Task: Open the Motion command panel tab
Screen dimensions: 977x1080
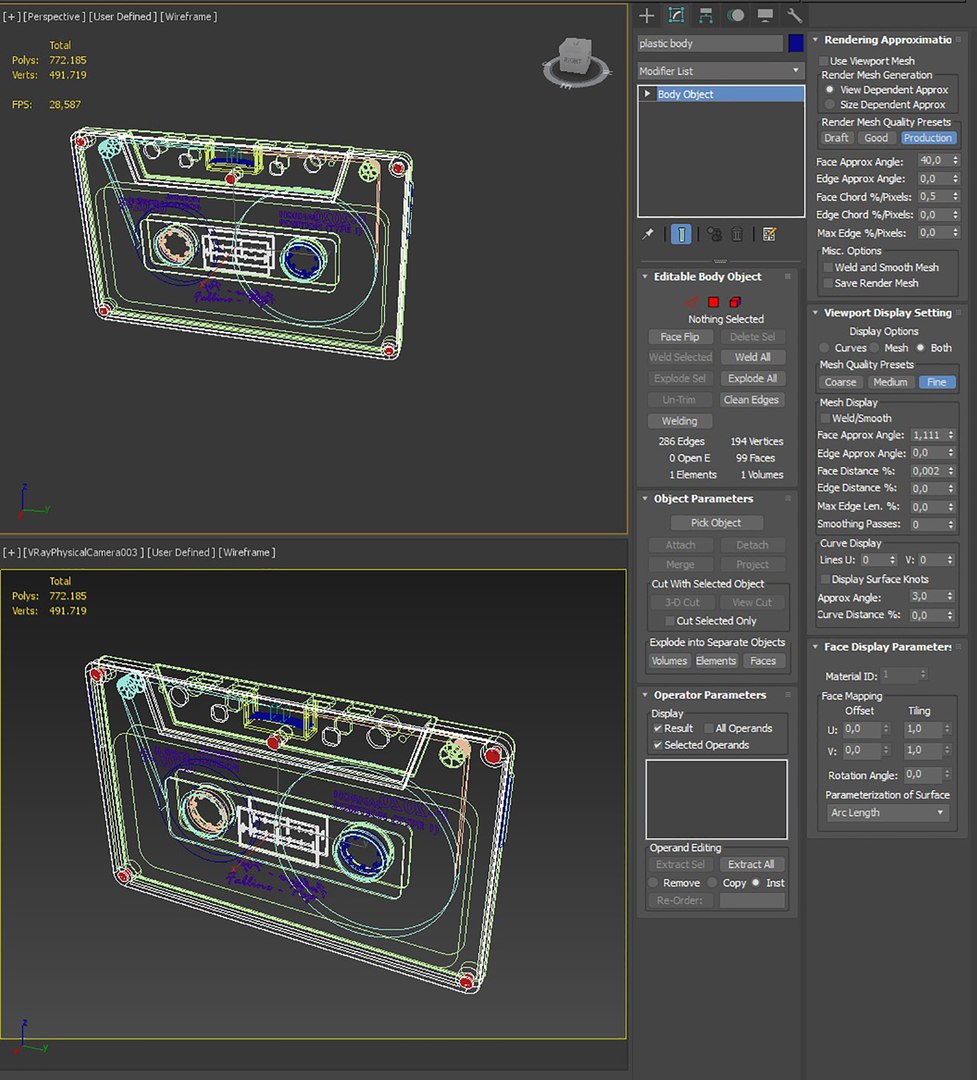Action: 736,15
